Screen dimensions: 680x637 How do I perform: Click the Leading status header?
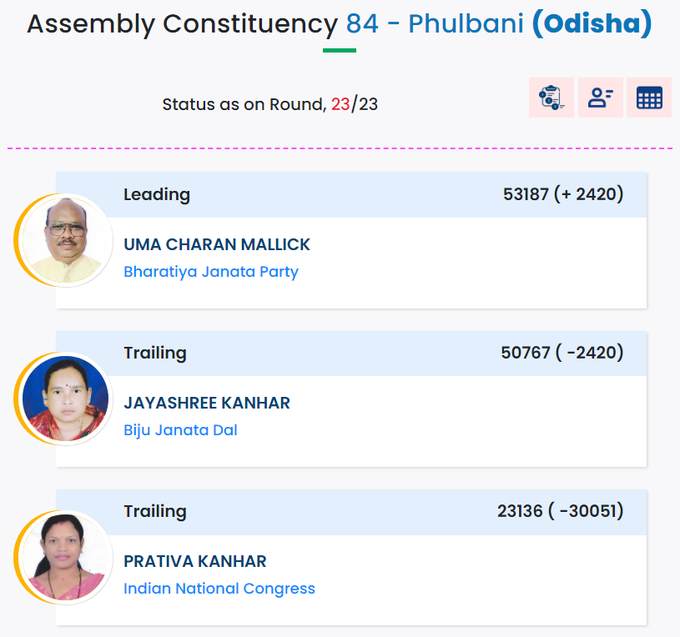coord(157,195)
